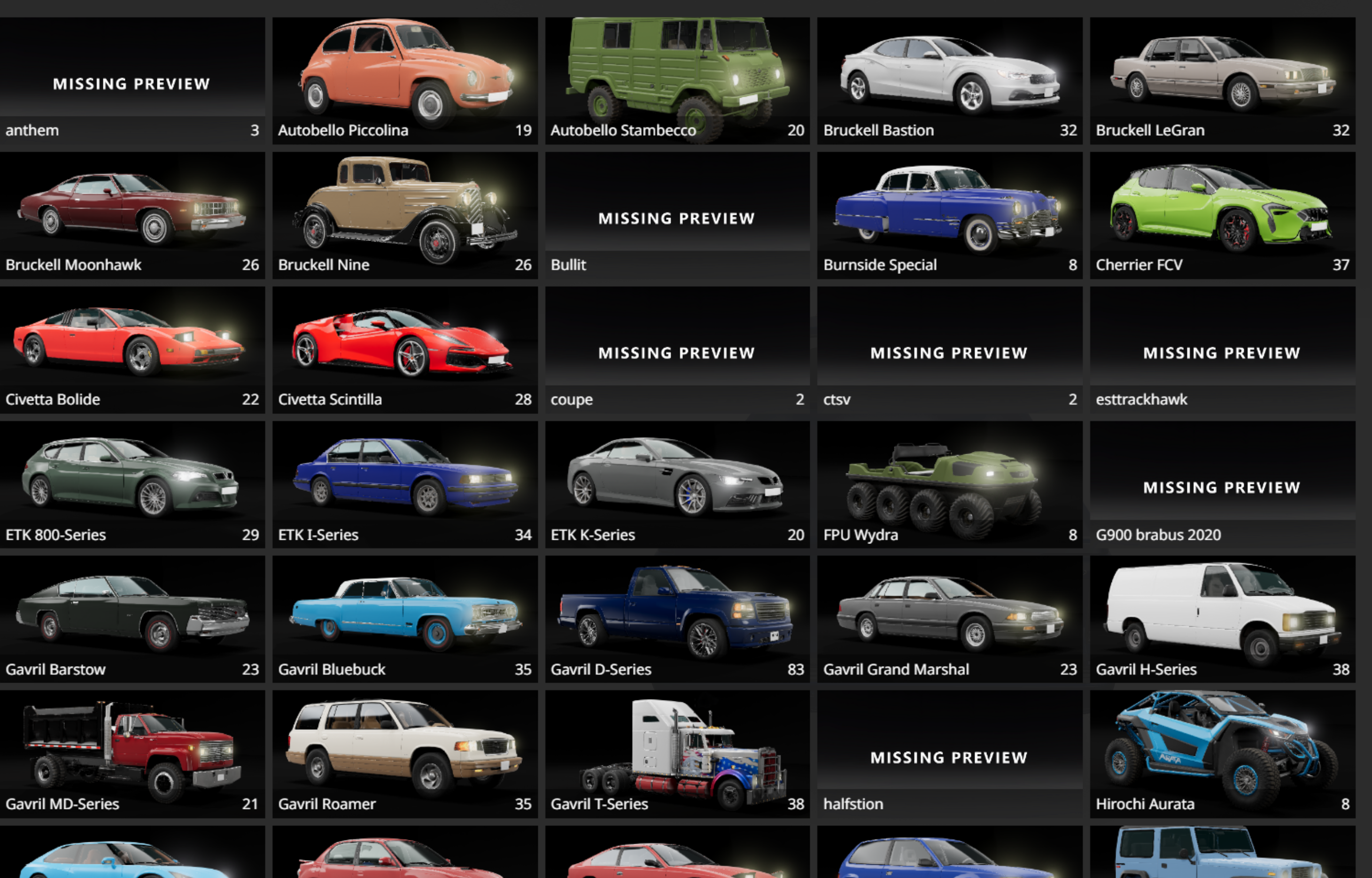Viewport: 1372px width, 878px height.
Task: Select the Gavril Roamer SUV
Action: click(x=405, y=754)
